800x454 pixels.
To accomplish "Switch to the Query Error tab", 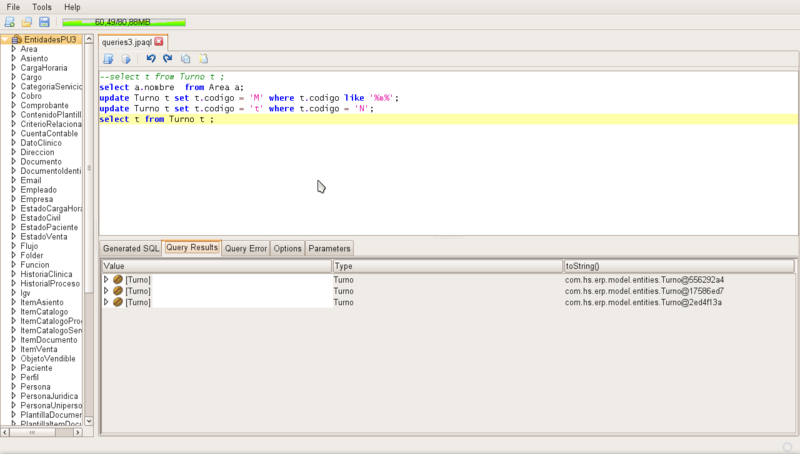I will [x=246, y=248].
